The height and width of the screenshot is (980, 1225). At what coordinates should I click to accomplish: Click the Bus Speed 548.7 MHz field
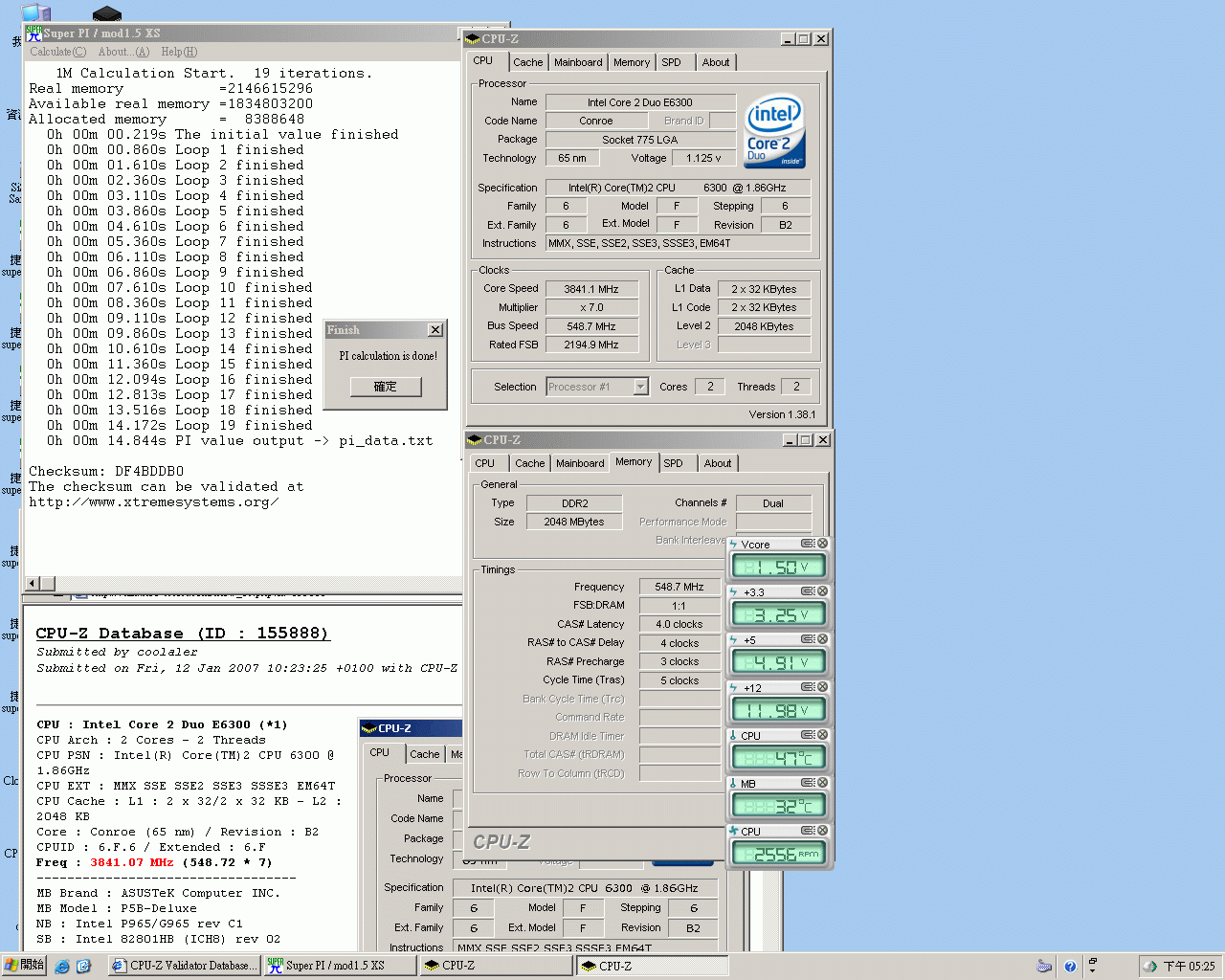pyautogui.click(x=591, y=326)
